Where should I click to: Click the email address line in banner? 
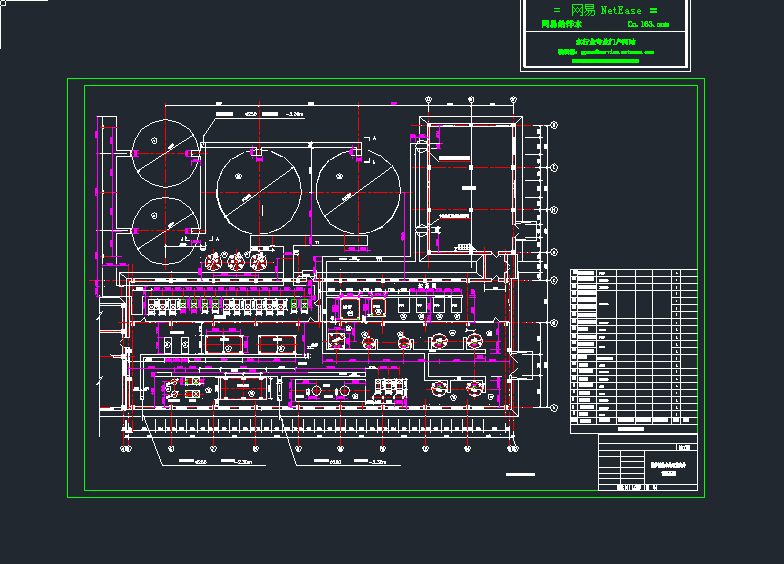click(605, 50)
